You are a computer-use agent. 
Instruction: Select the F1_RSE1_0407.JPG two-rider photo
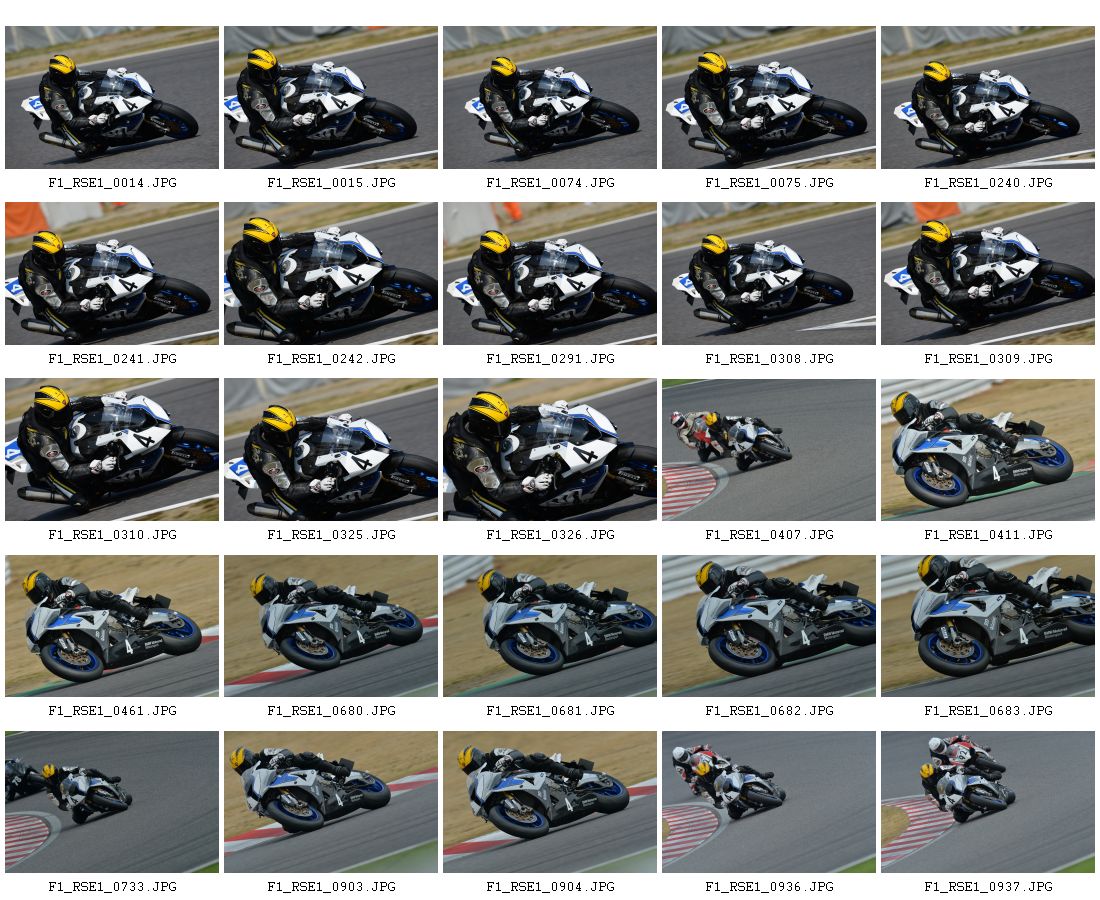[x=768, y=450]
